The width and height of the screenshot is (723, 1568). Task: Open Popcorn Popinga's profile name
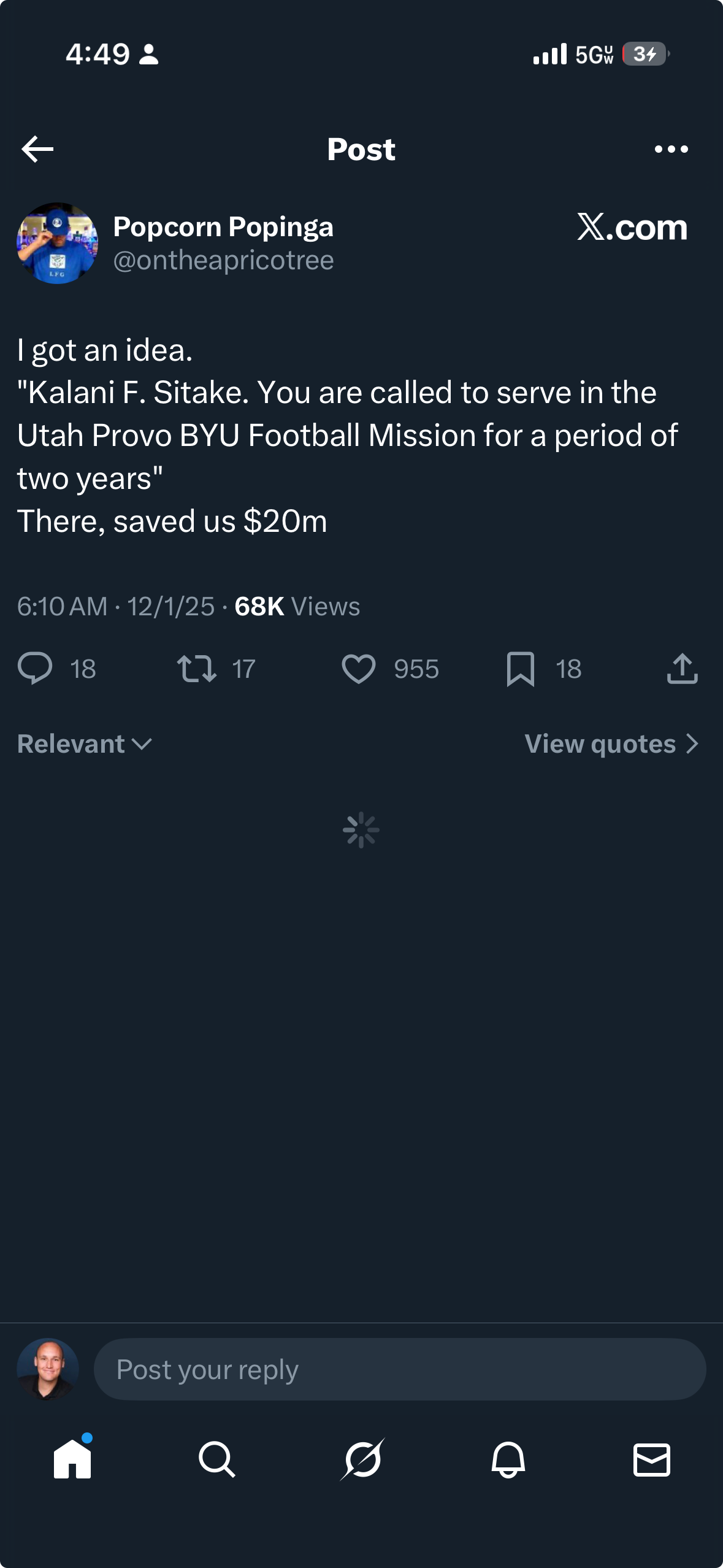point(223,227)
